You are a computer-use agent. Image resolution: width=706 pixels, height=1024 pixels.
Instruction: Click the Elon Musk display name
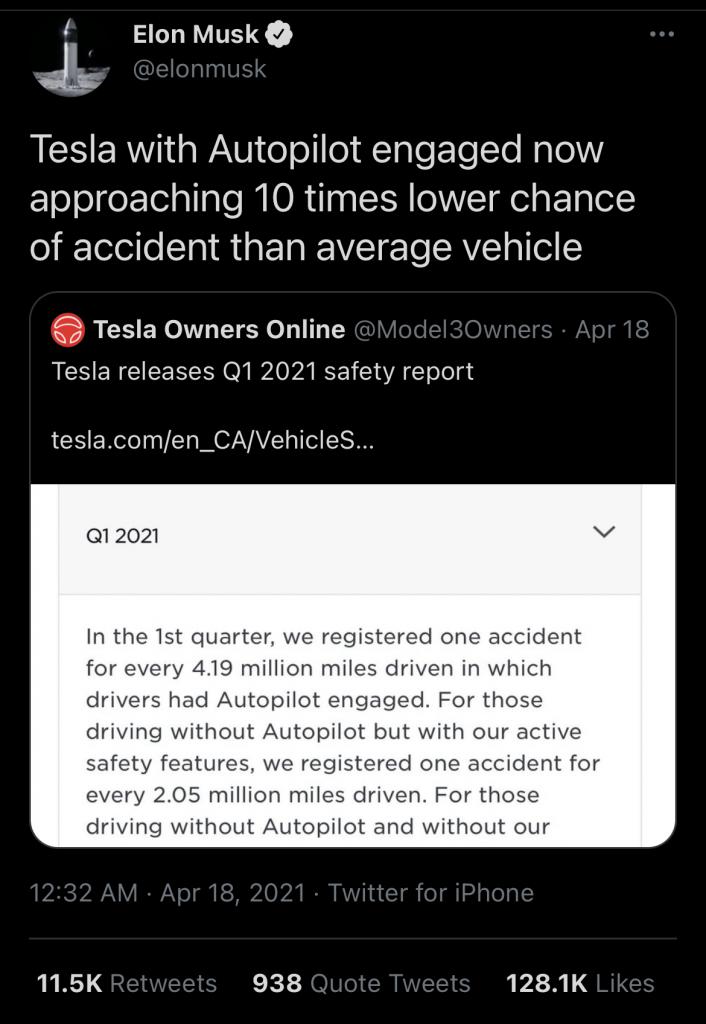[196, 34]
